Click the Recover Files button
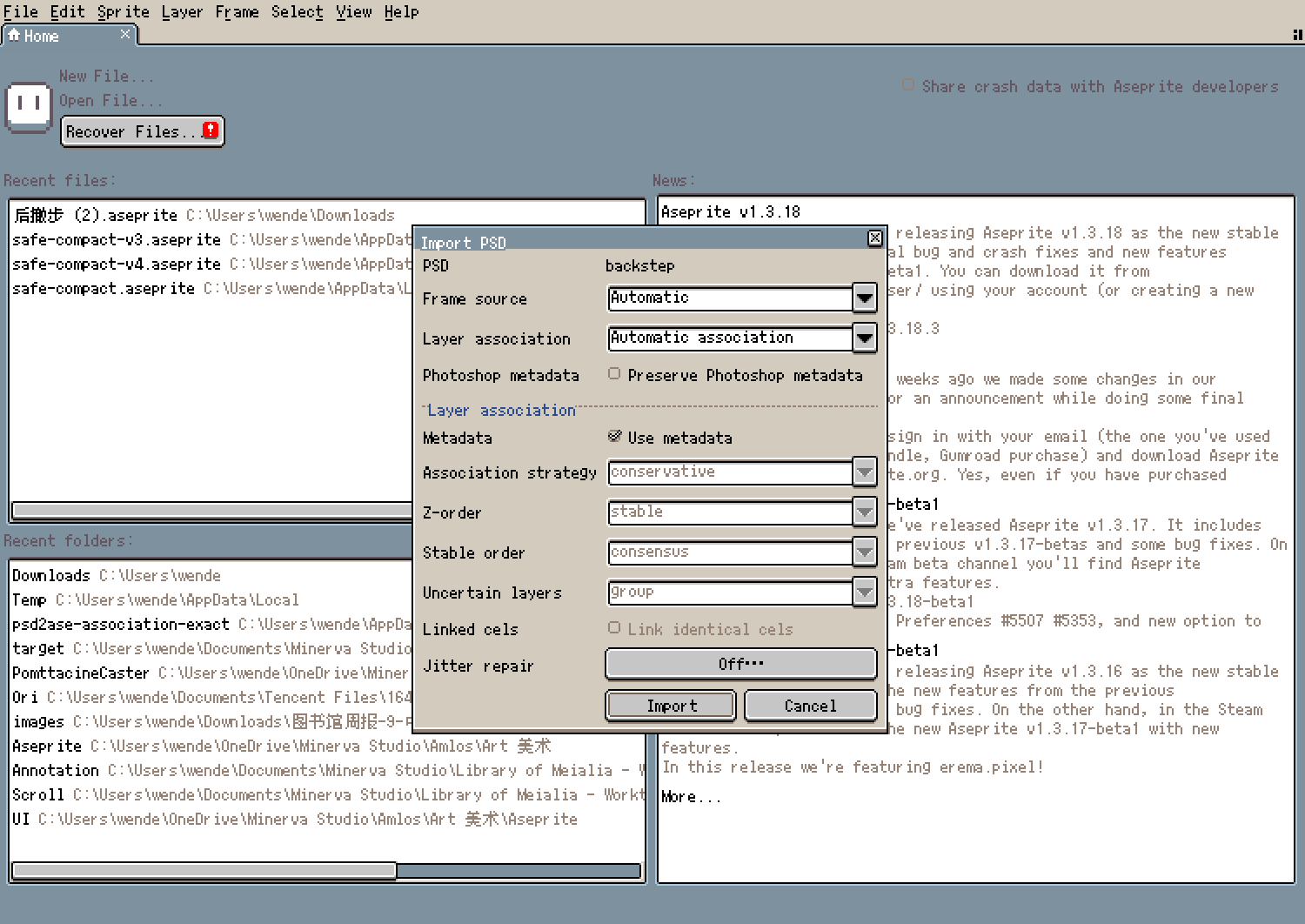This screenshot has height=924, width=1305. [x=143, y=131]
